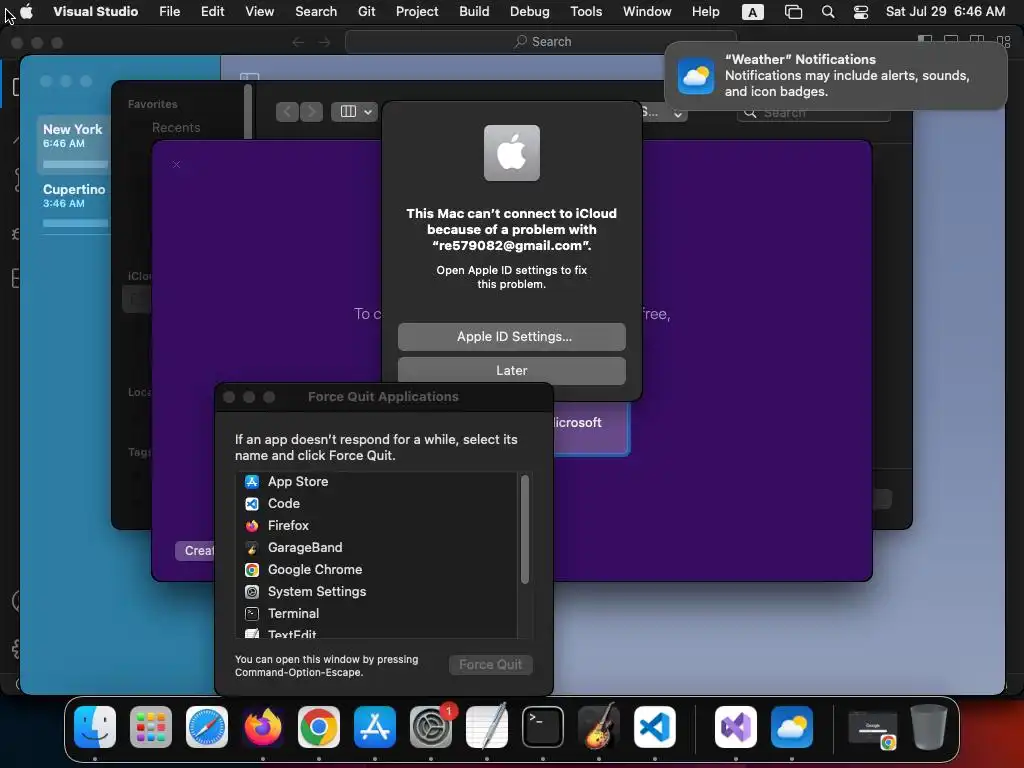Select Terminal in Force Quit list
The height and width of the screenshot is (768, 1024).
[x=377, y=613]
